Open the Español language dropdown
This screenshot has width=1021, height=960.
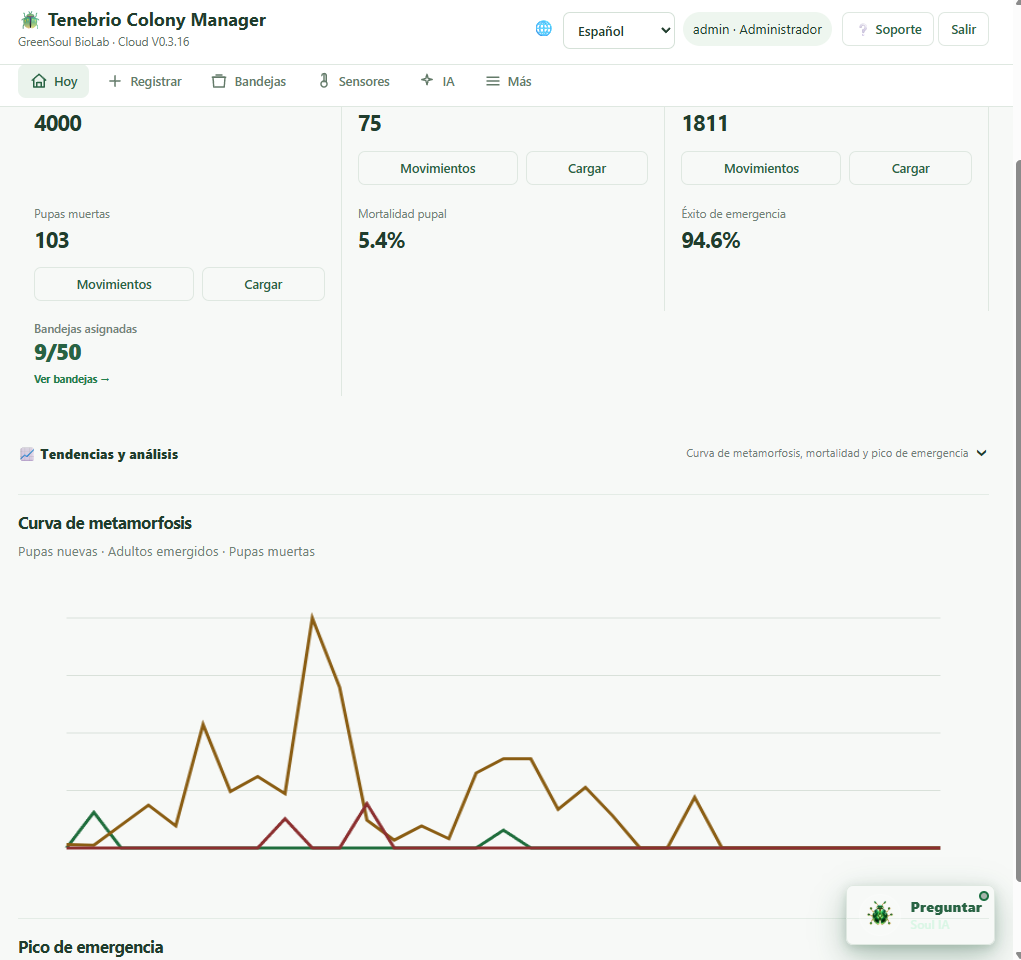(619, 31)
